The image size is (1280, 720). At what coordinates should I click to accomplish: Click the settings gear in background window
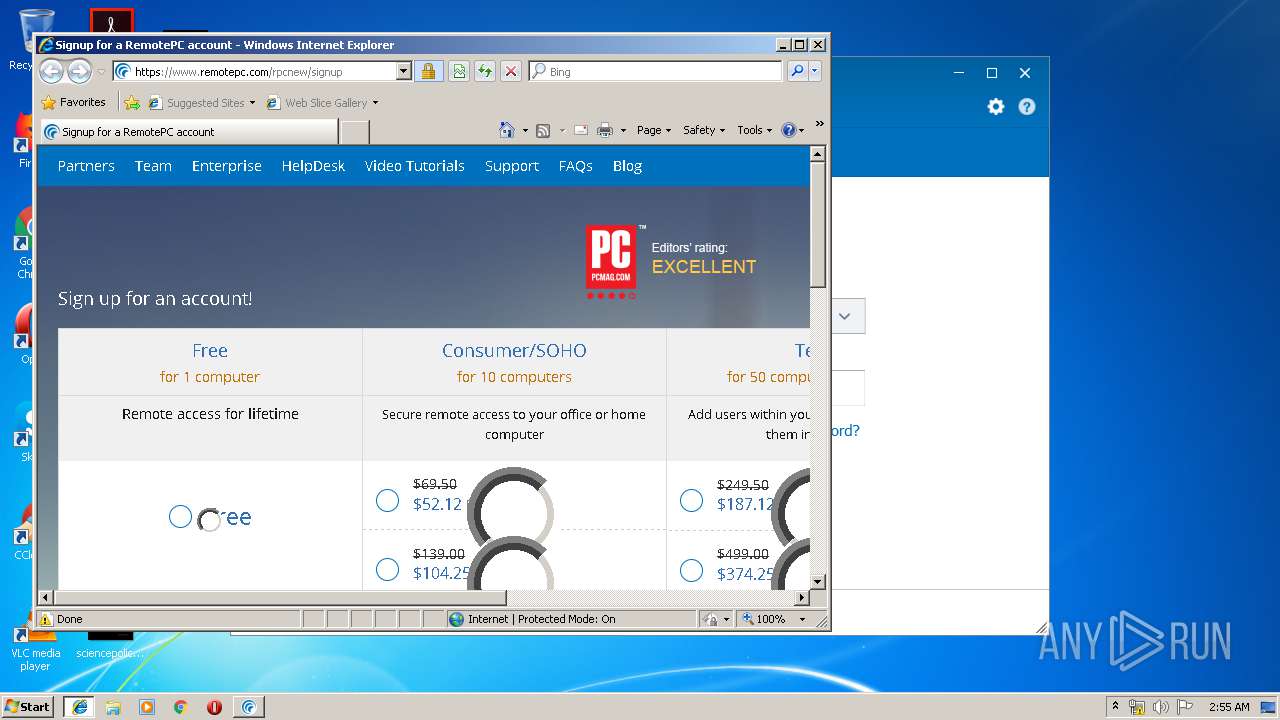(x=996, y=106)
